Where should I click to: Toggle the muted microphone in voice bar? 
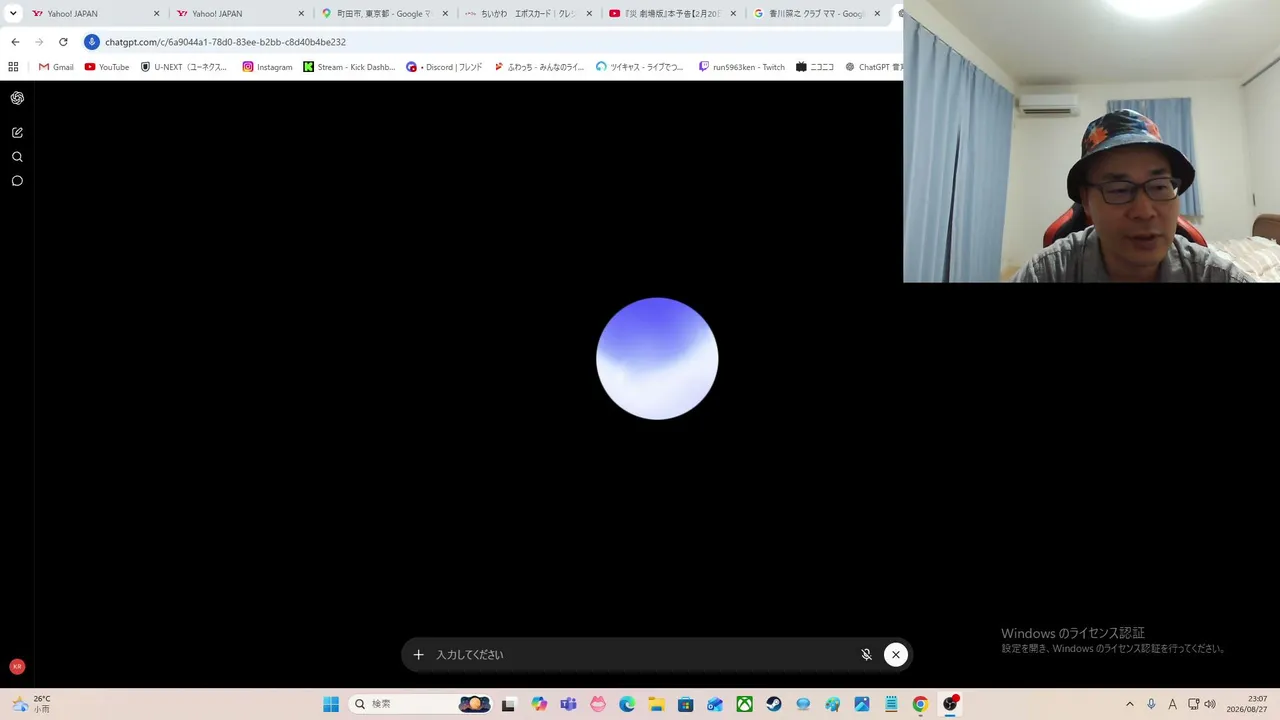click(x=866, y=655)
